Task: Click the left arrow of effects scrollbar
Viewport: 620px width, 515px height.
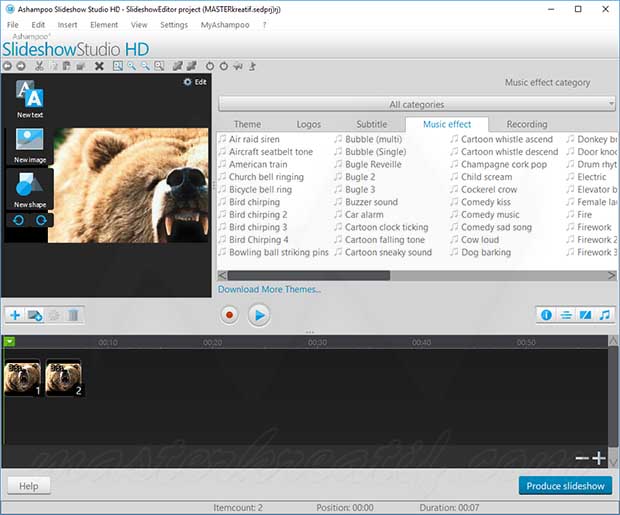Action: pos(222,275)
